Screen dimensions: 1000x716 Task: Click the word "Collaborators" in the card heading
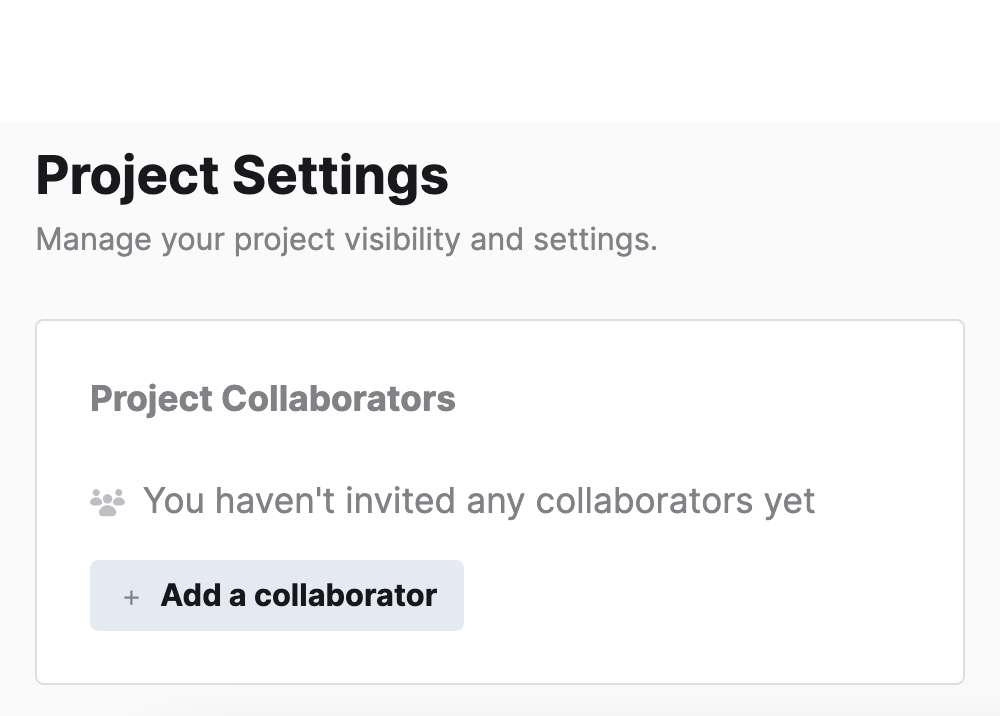338,399
